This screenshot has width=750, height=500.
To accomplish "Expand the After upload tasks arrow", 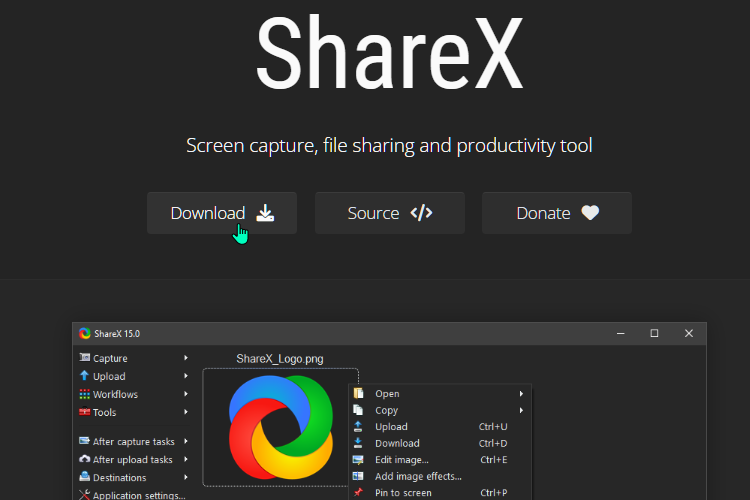I will 186,459.
